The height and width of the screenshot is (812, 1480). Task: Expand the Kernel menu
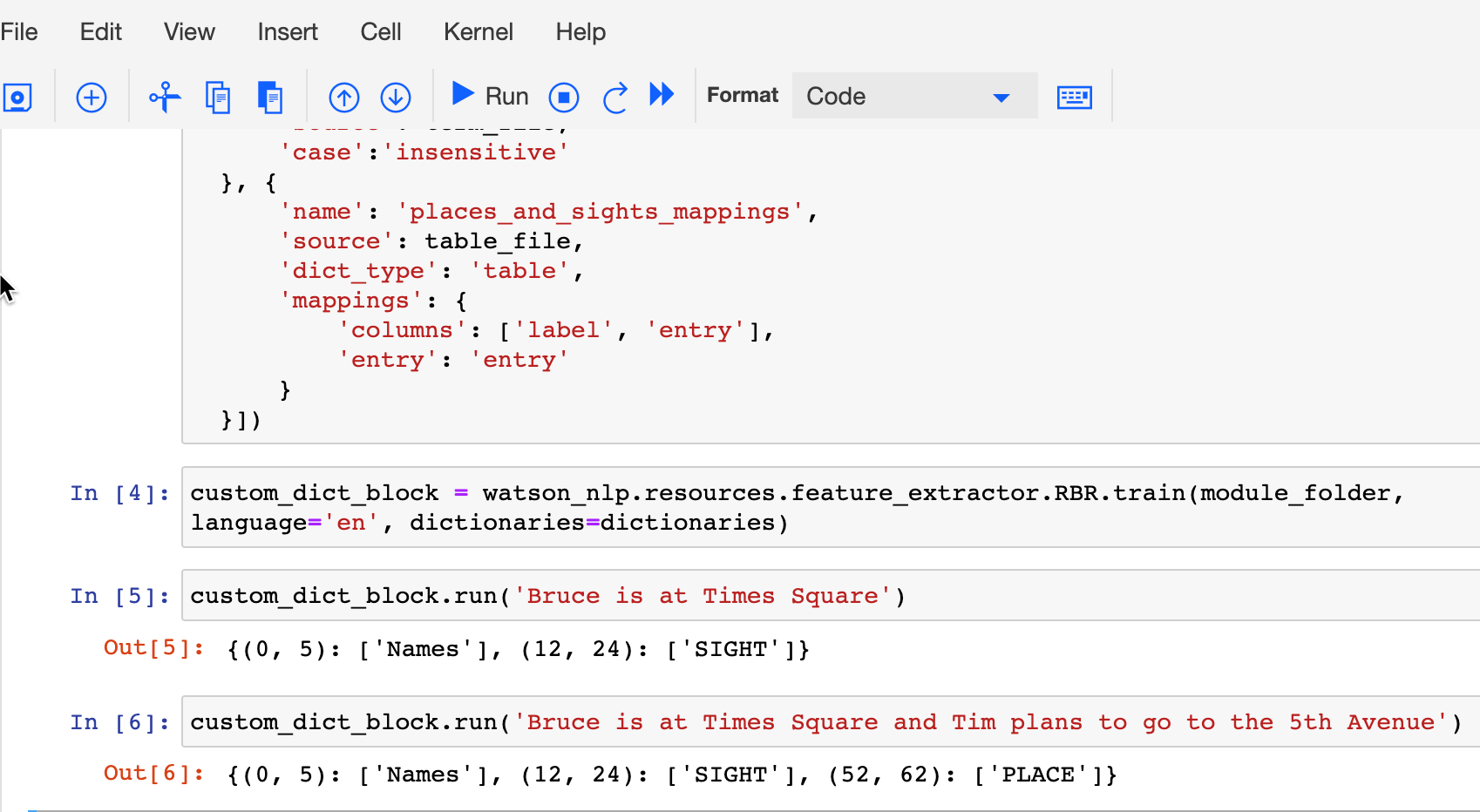478,32
